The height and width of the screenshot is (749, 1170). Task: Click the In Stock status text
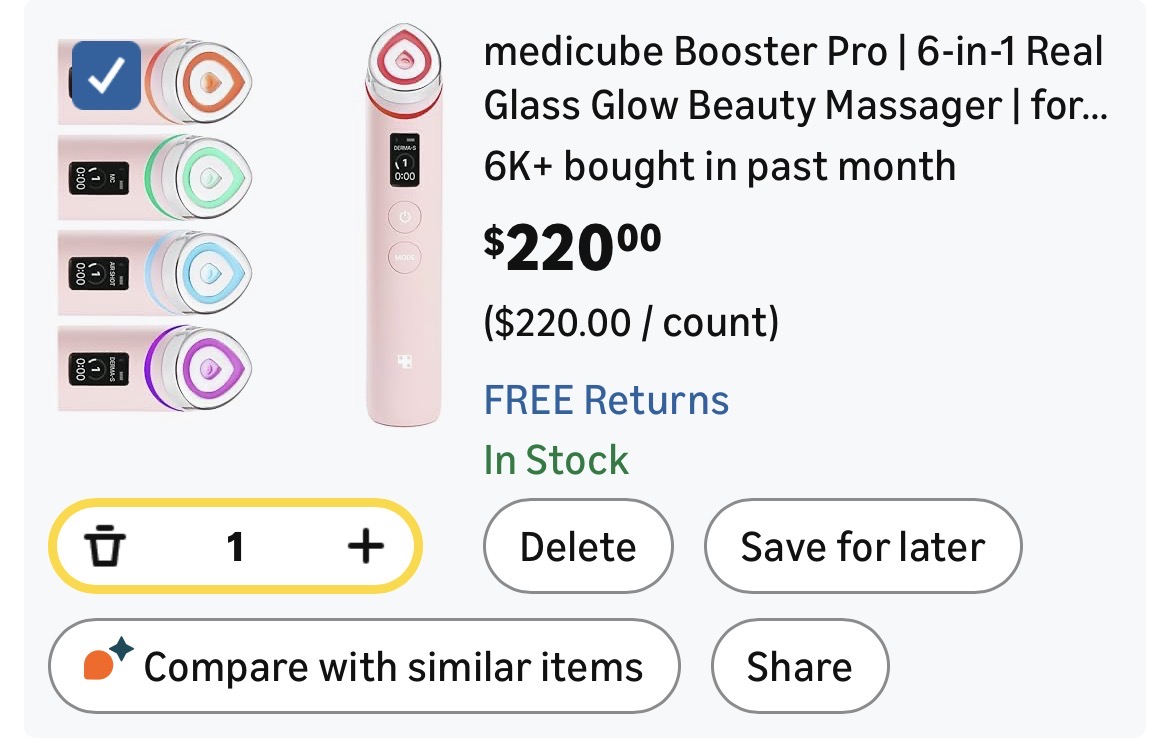click(x=556, y=460)
